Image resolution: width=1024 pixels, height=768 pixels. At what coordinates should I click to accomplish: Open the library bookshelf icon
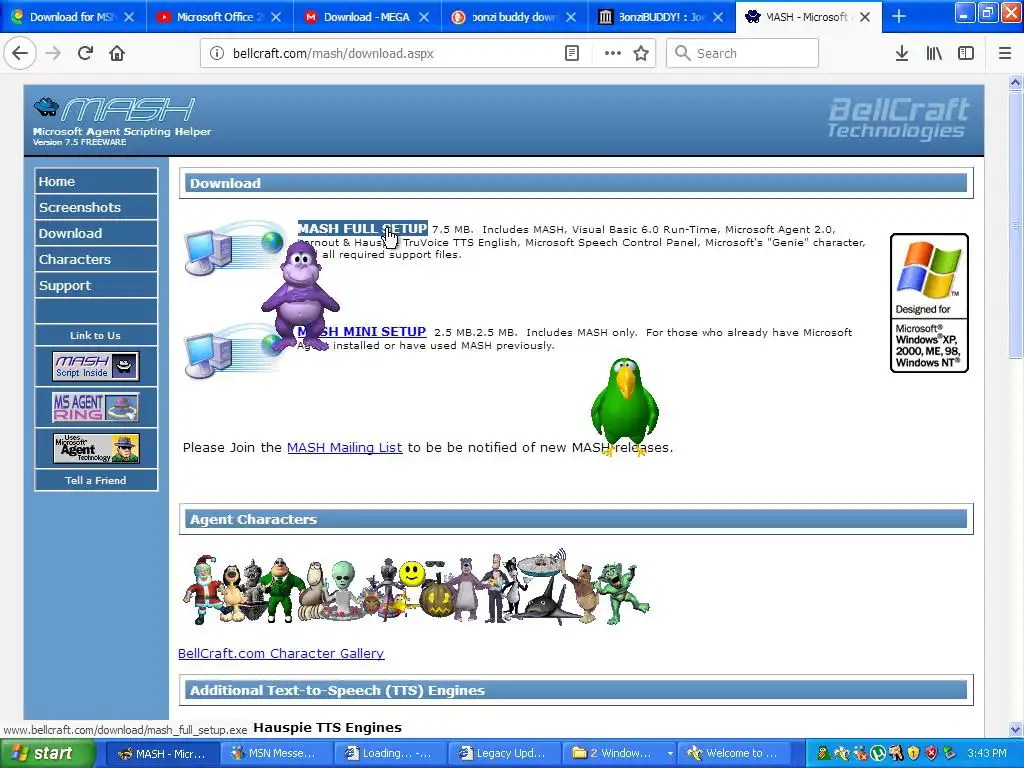pos(934,54)
